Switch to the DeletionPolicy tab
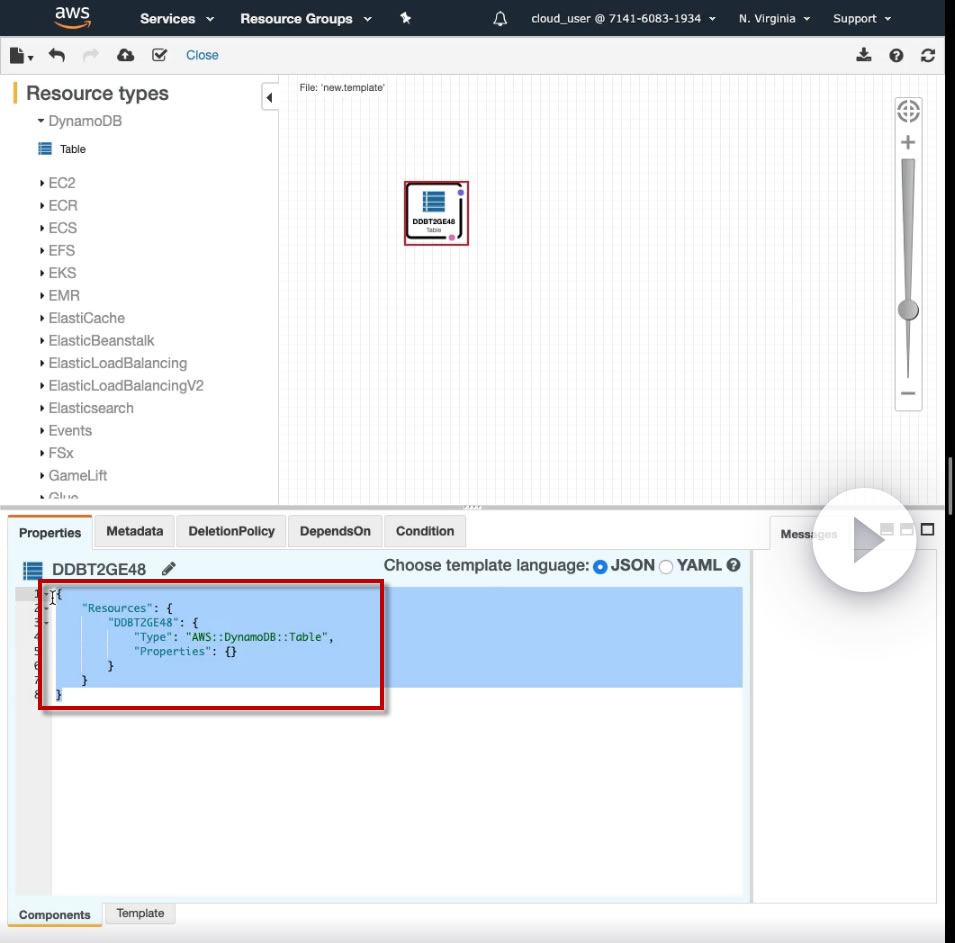 (x=231, y=531)
